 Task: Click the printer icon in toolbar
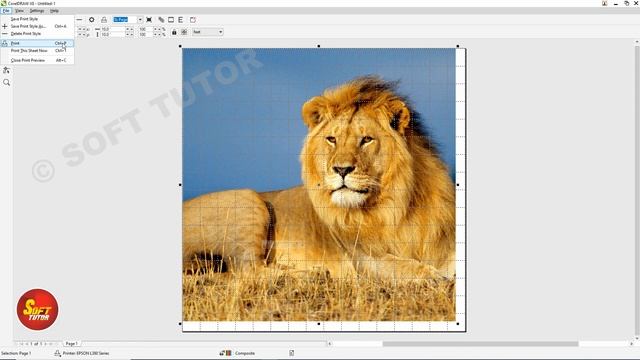pyautogui.click(x=104, y=20)
